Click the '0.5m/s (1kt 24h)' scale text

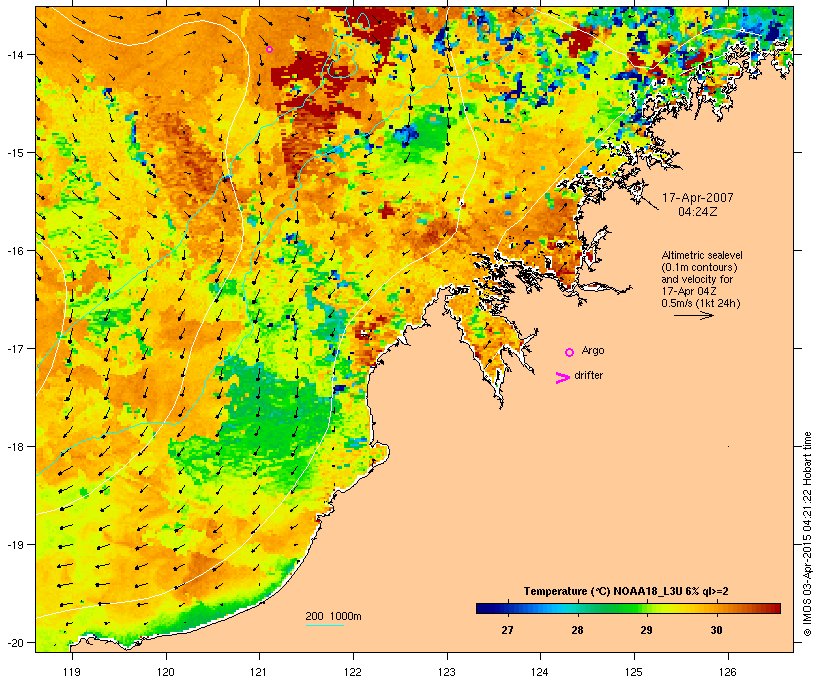701,303
